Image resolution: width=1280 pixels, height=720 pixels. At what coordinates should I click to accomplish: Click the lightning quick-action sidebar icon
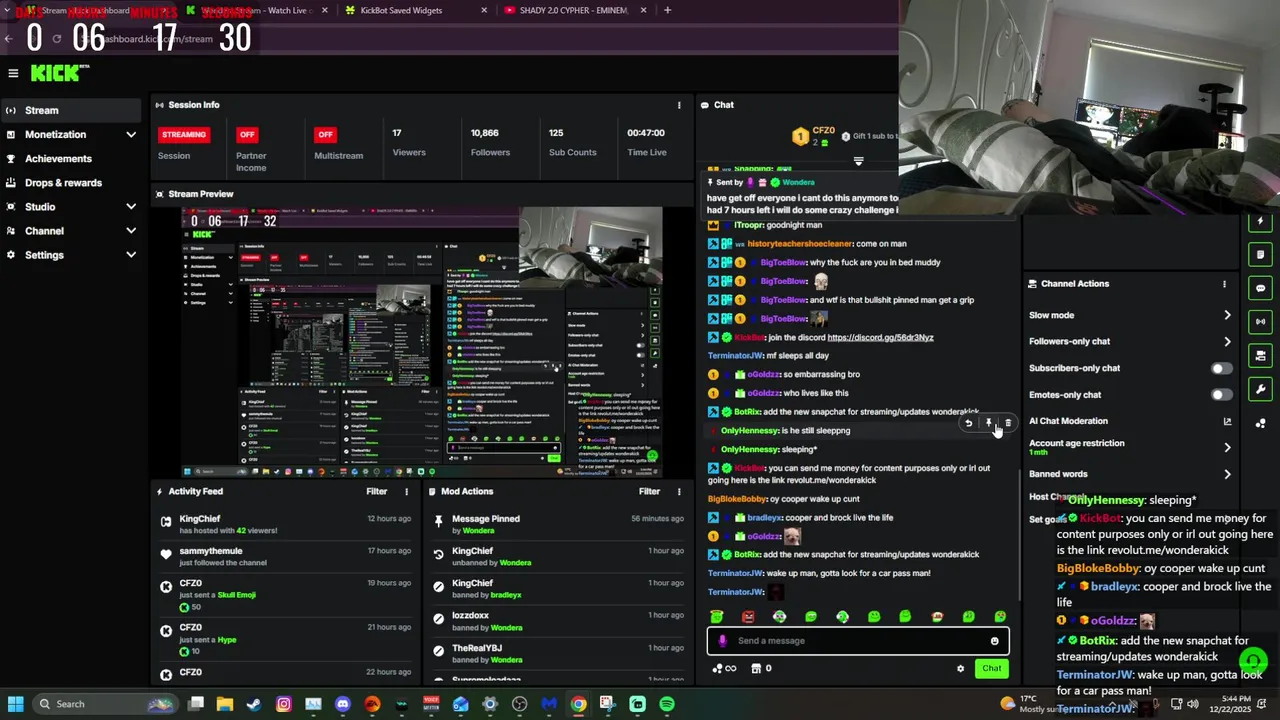(x=1260, y=221)
